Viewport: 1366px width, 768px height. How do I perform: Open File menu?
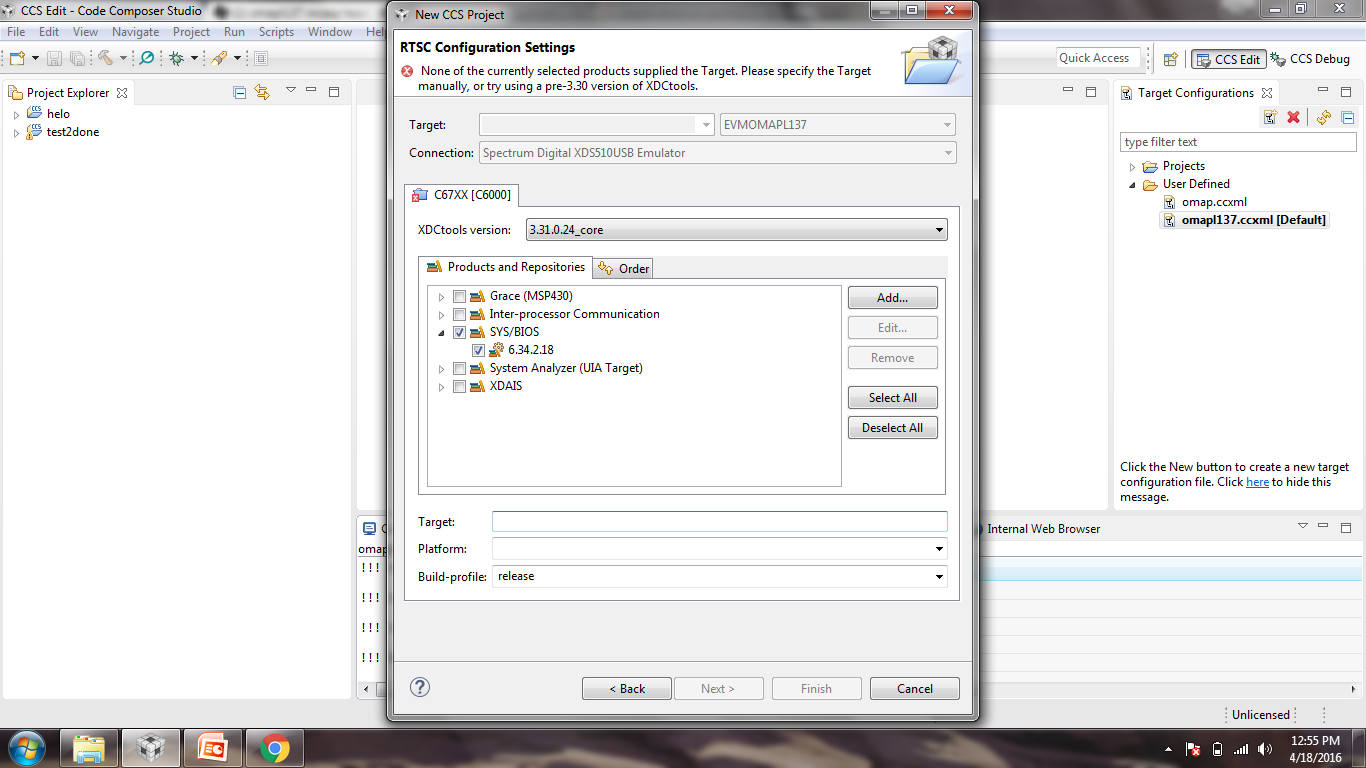[x=16, y=32]
